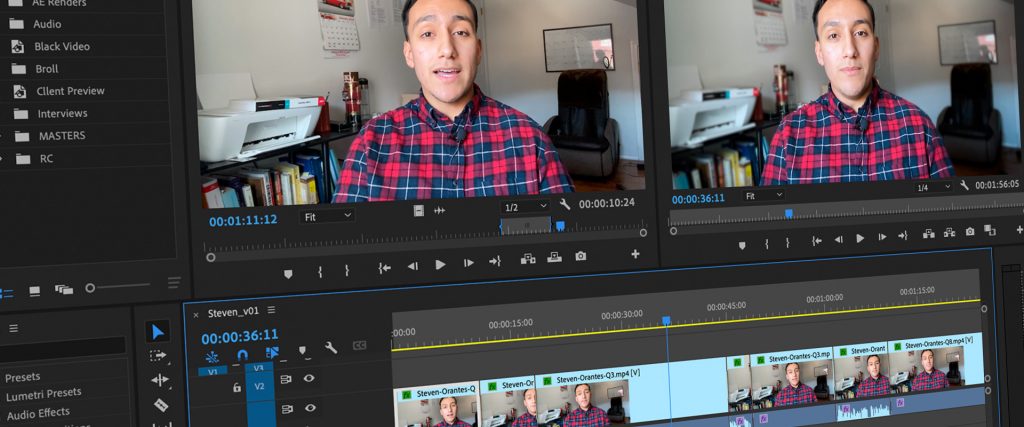Open the Source monitor button editor plus
Viewport: 1024px width, 427px height.
[x=635, y=253]
